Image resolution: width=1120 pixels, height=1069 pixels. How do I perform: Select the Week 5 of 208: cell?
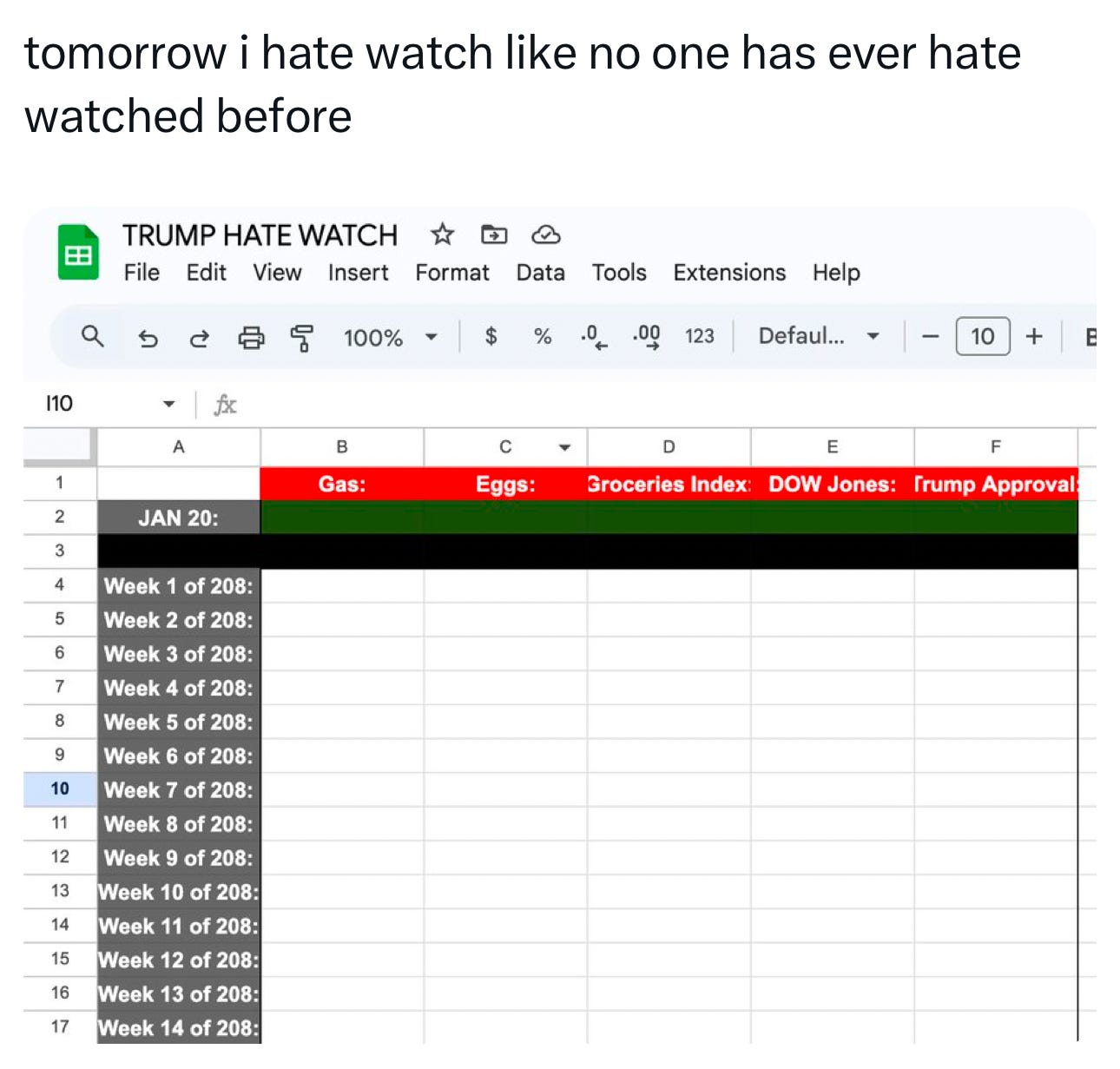pos(179,722)
